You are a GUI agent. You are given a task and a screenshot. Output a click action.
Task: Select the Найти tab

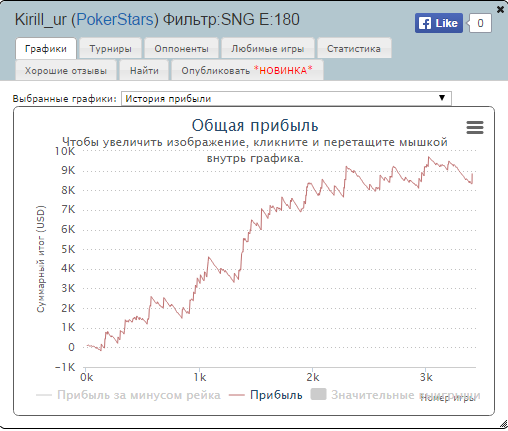(144, 70)
